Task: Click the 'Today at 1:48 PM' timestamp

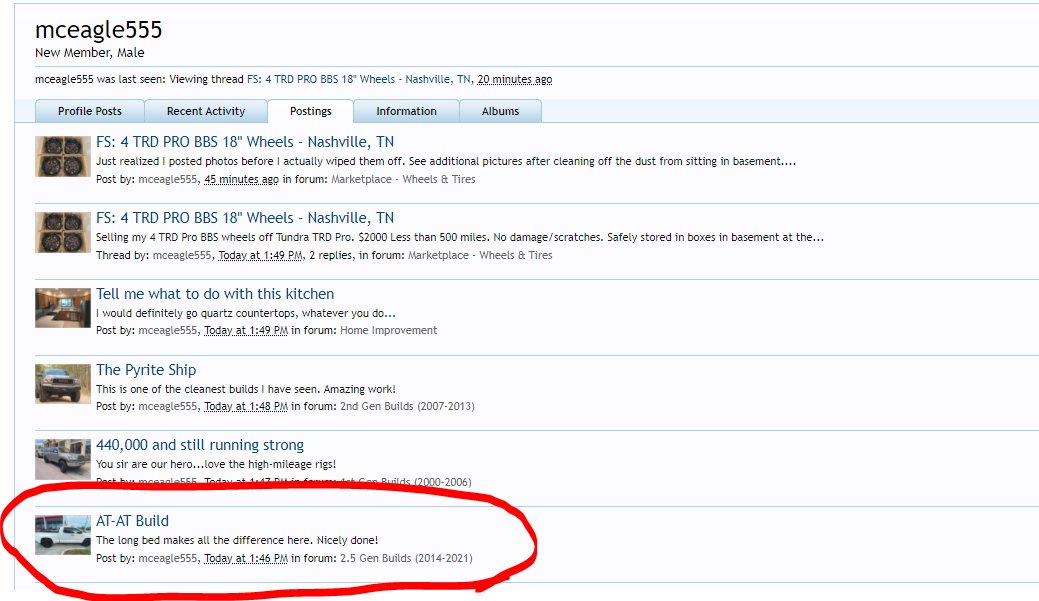Action: (x=246, y=406)
